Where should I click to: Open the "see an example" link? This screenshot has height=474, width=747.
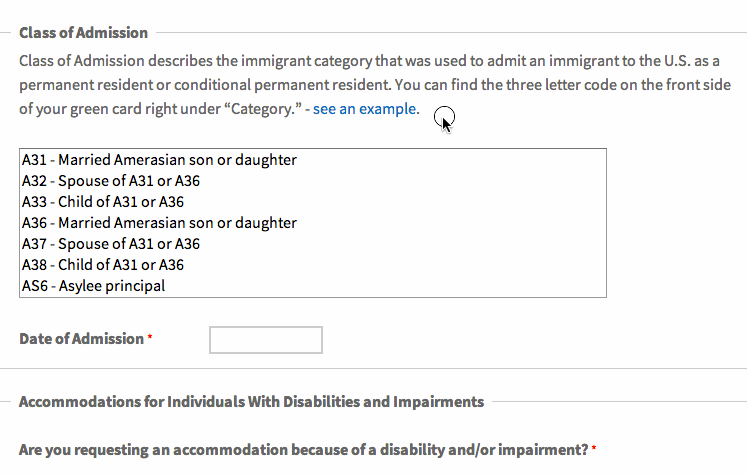pyautogui.click(x=364, y=109)
